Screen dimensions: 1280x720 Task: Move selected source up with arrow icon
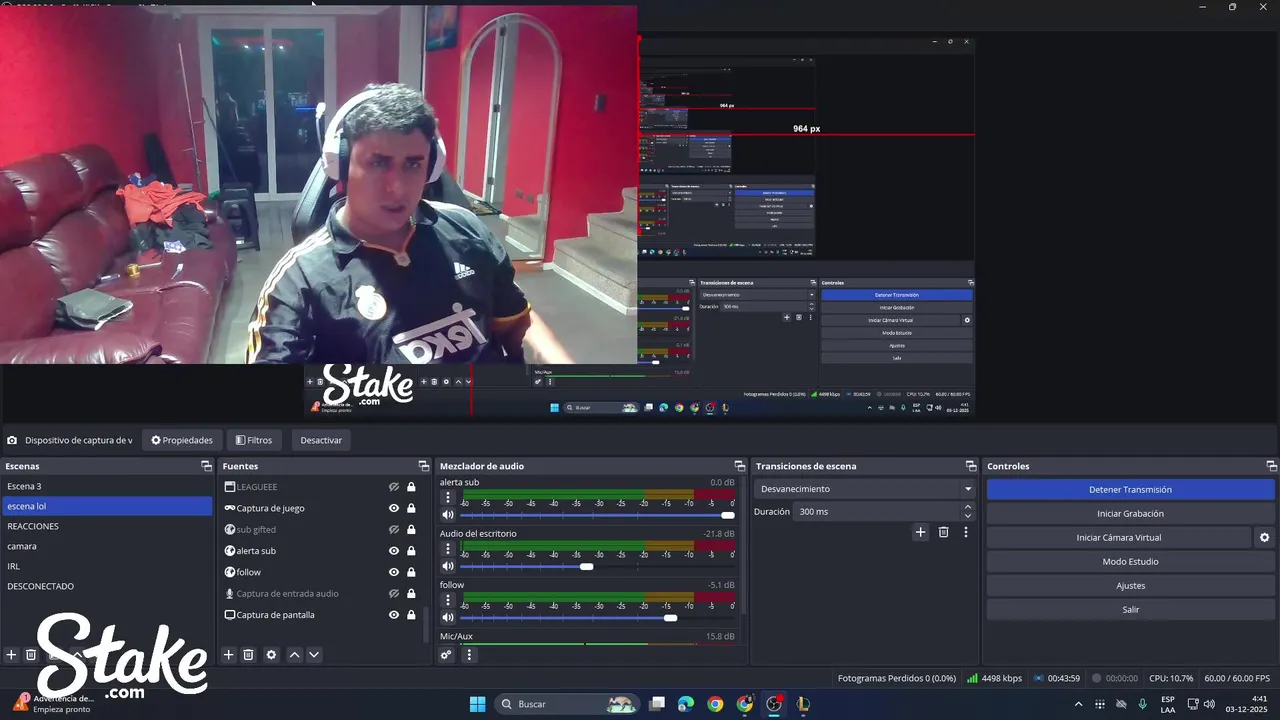[294, 655]
